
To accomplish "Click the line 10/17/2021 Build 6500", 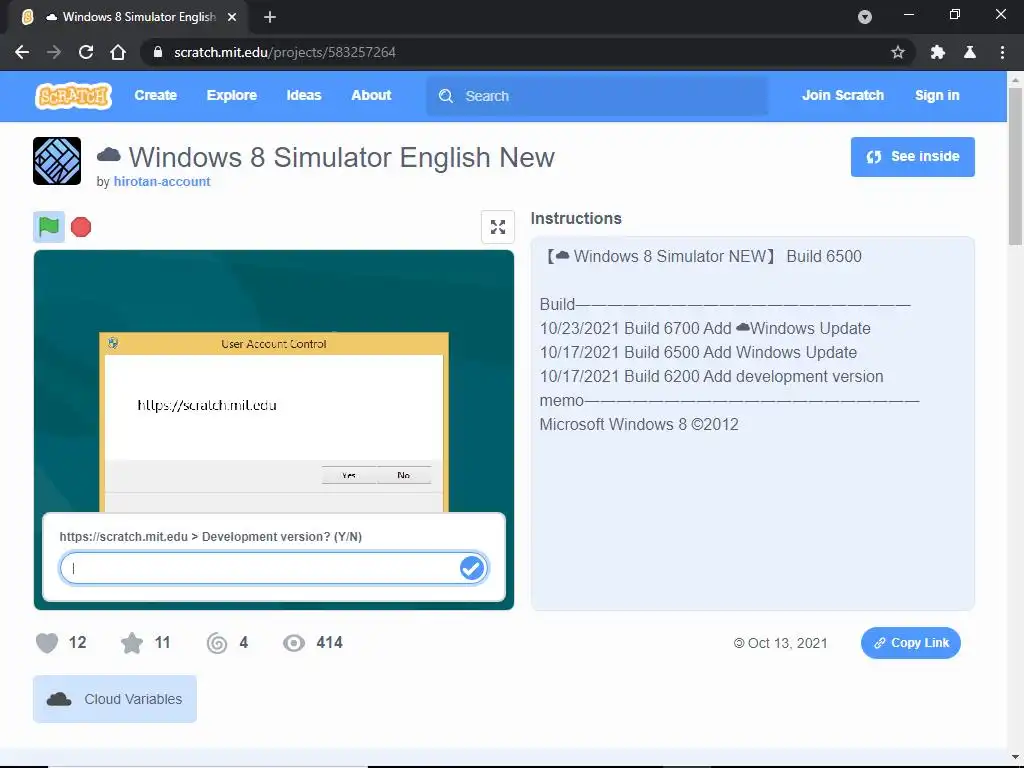I will pos(698,353).
